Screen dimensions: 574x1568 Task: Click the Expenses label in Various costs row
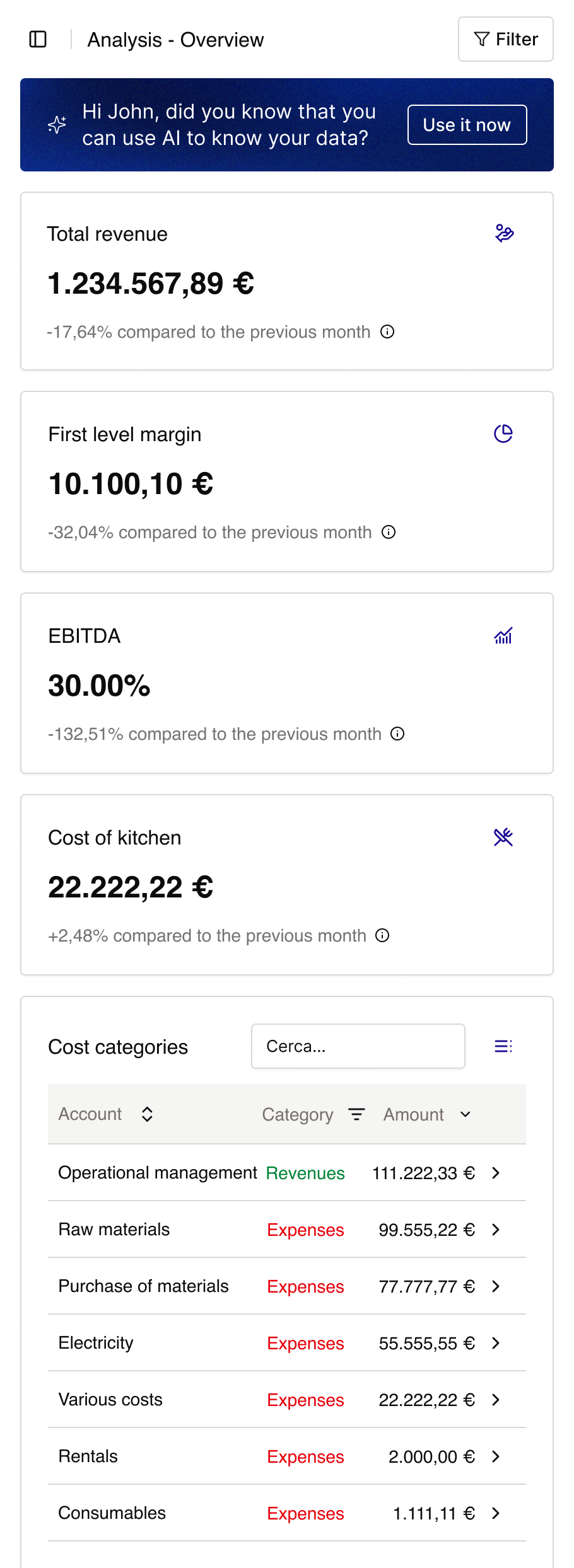click(305, 1400)
